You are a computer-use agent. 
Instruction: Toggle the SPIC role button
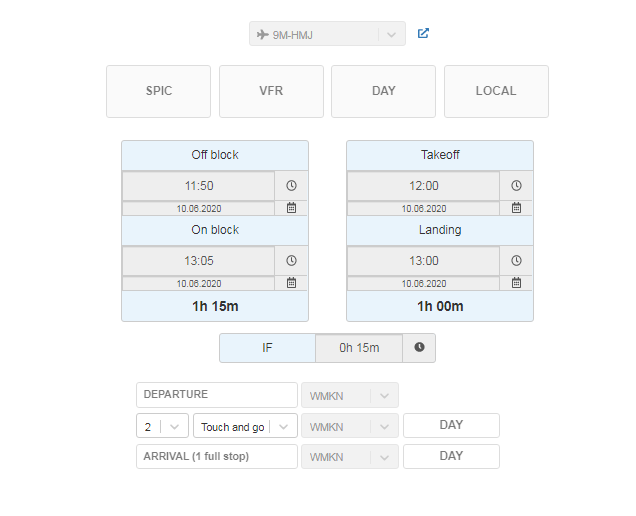158,91
